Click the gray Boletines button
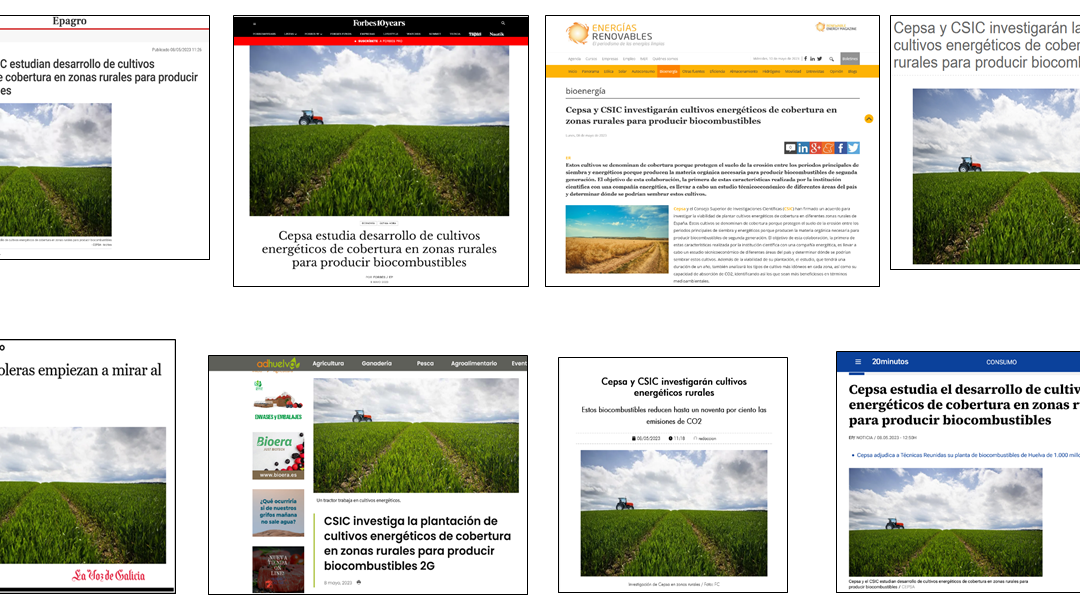 pos(850,59)
